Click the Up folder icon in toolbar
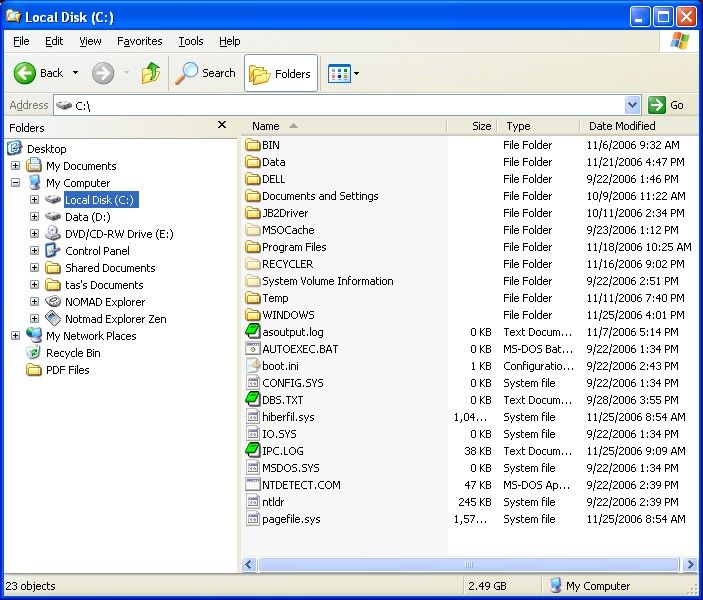This screenshot has width=703, height=600. click(151, 73)
